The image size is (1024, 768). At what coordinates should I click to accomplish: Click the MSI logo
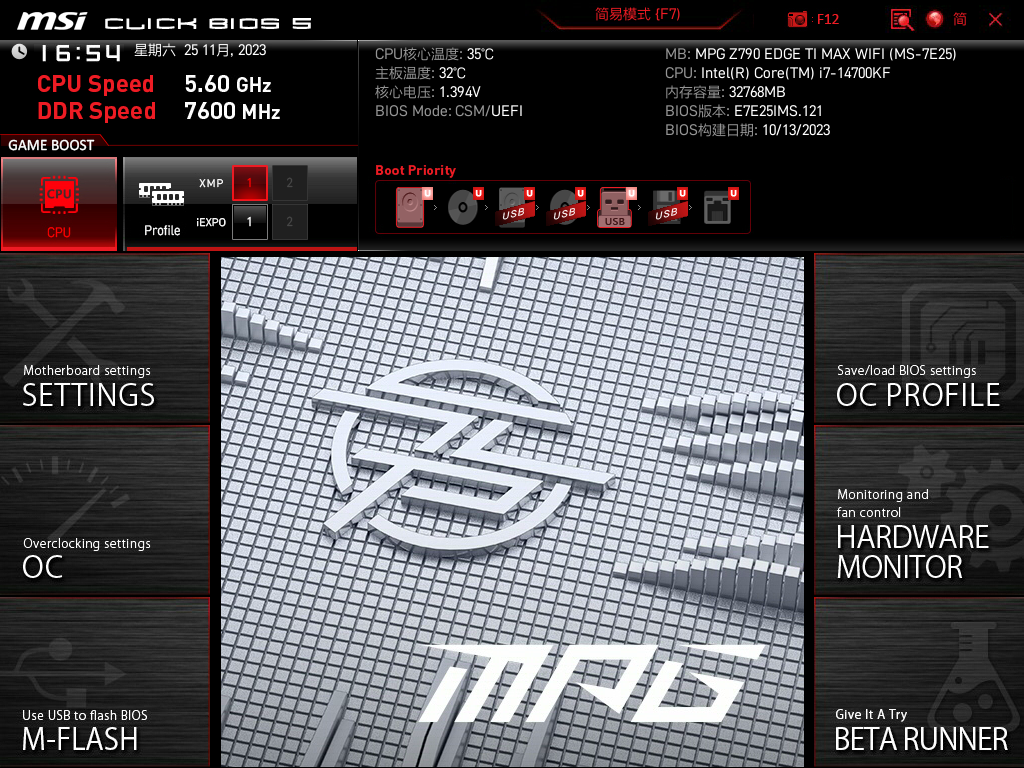click(52, 21)
